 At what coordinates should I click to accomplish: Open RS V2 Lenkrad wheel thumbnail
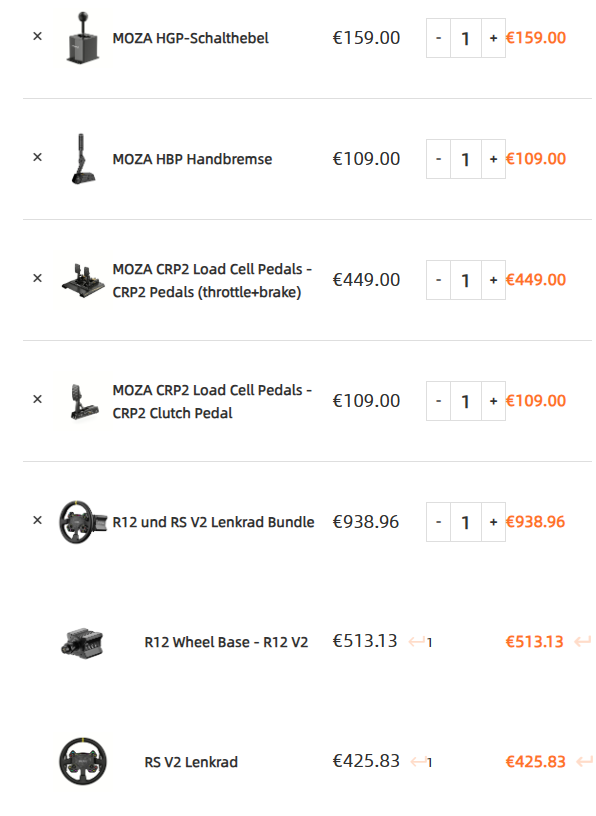(x=83, y=761)
